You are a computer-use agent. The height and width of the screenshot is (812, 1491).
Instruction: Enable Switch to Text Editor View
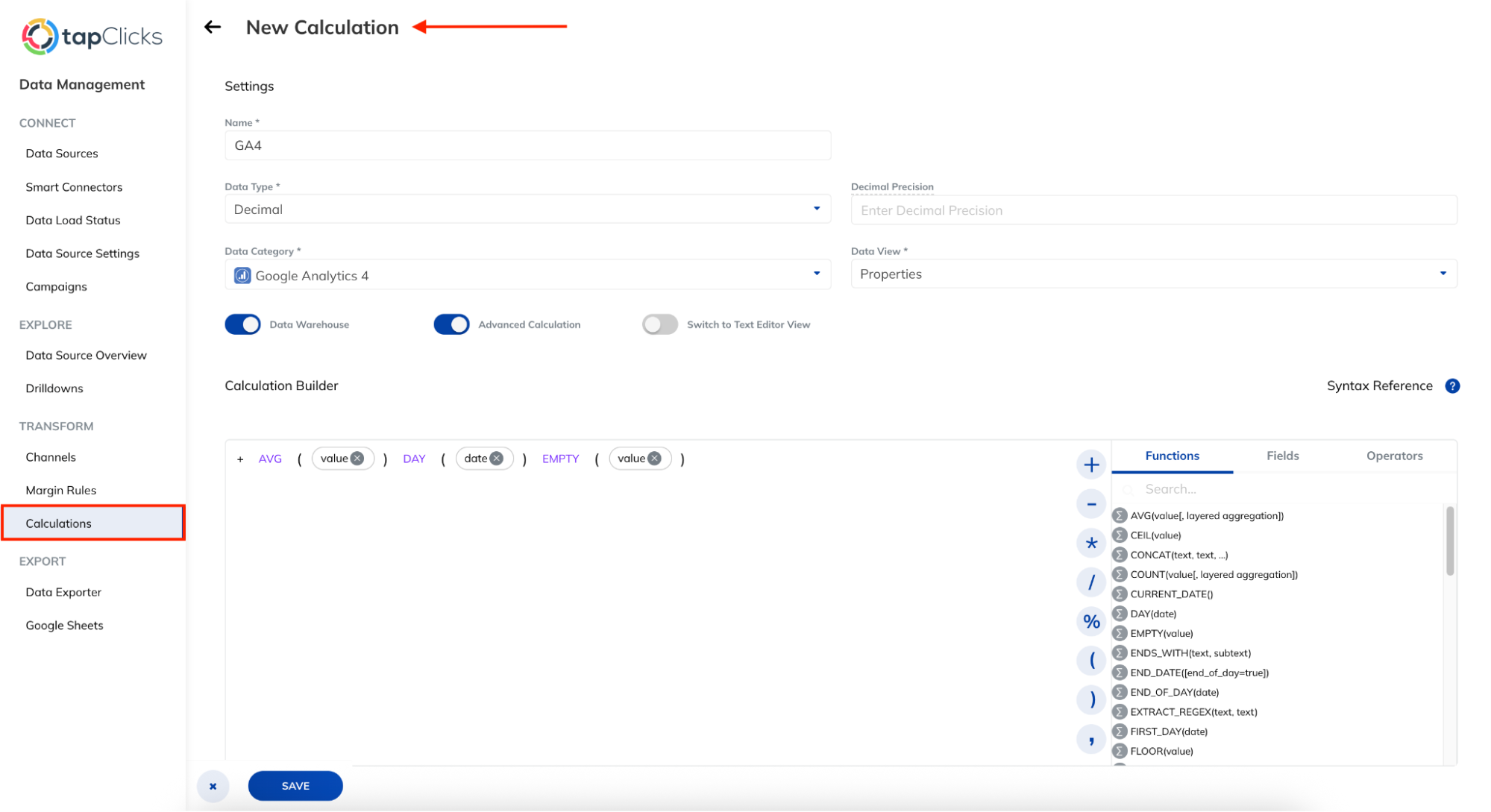(659, 324)
